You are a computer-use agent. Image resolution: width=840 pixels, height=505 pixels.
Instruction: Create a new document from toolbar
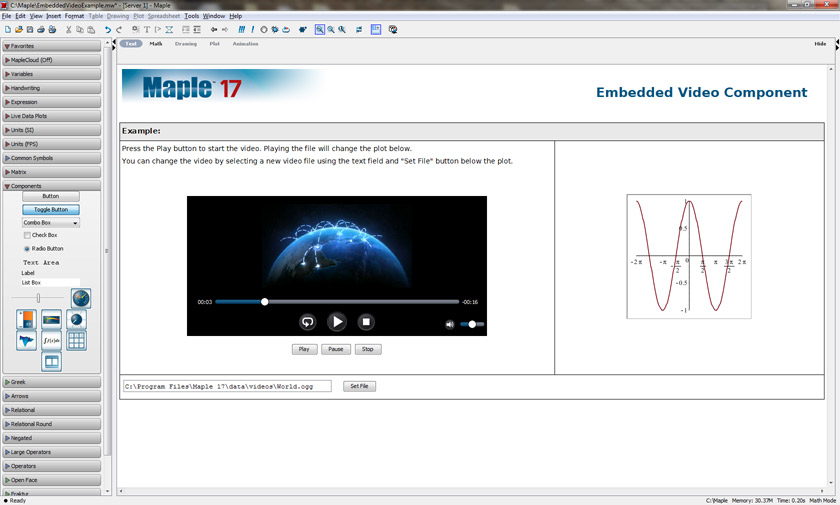(x=8, y=29)
